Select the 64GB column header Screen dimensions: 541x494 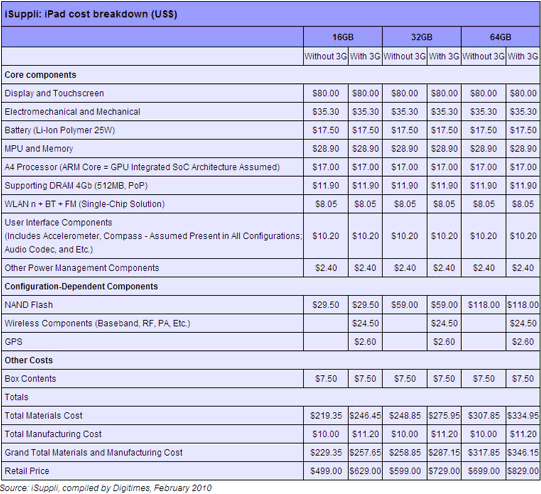coord(501,37)
